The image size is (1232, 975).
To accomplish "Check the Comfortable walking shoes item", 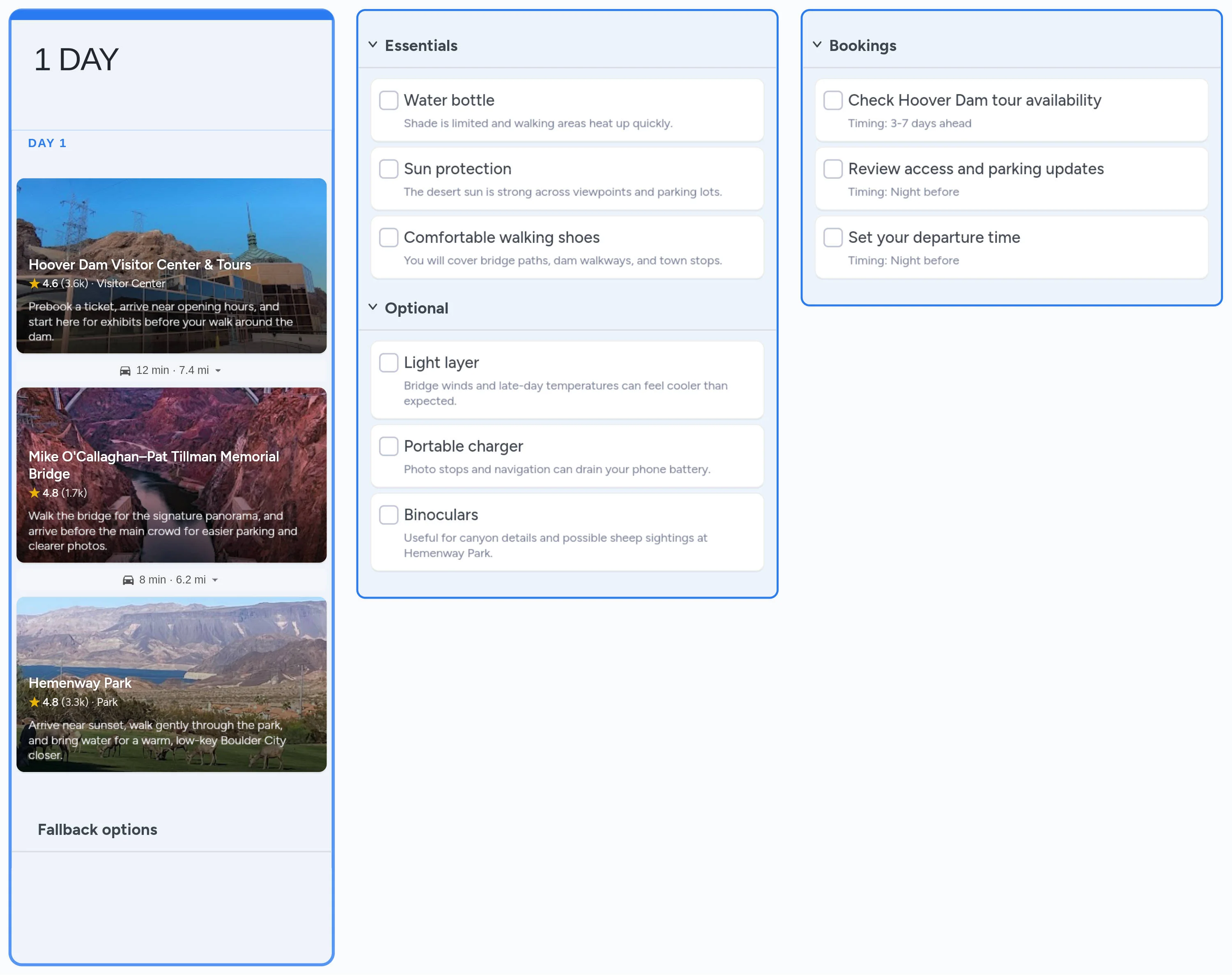I will tap(388, 237).
